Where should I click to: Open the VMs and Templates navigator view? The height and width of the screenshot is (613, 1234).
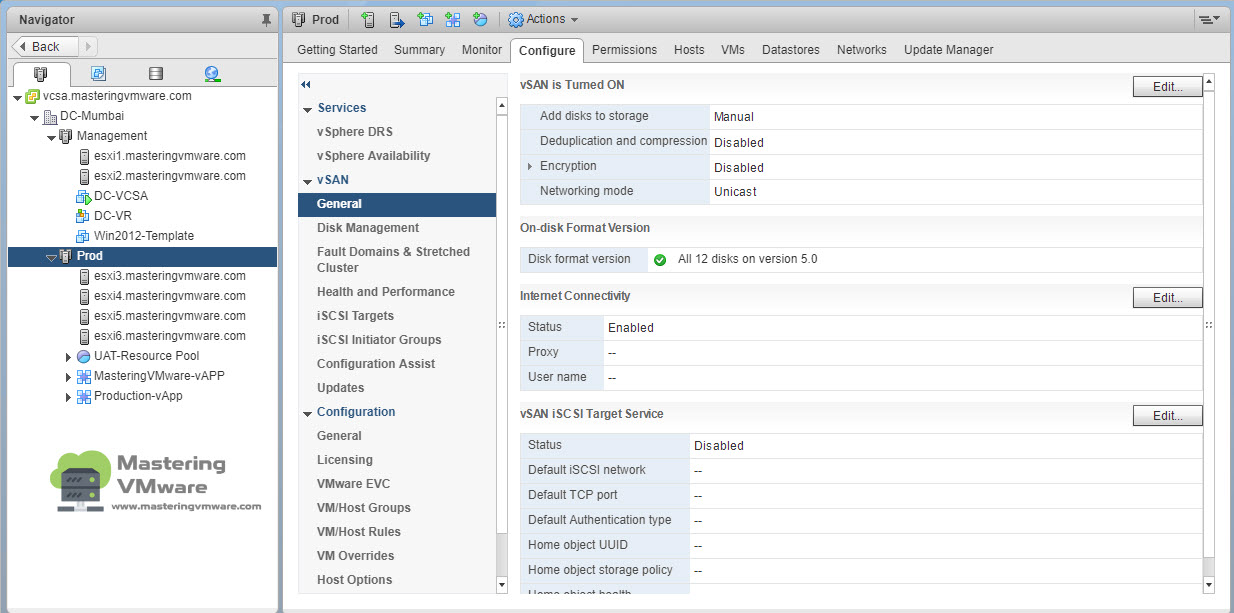tap(98, 74)
